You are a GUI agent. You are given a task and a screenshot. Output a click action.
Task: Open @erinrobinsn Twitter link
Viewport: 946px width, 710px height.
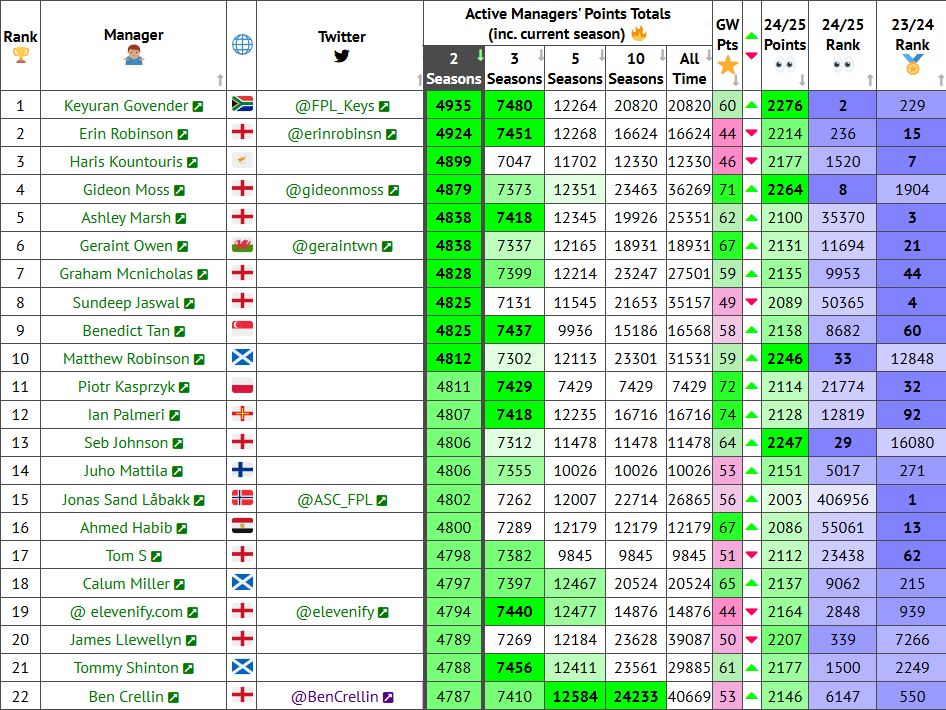point(341,134)
